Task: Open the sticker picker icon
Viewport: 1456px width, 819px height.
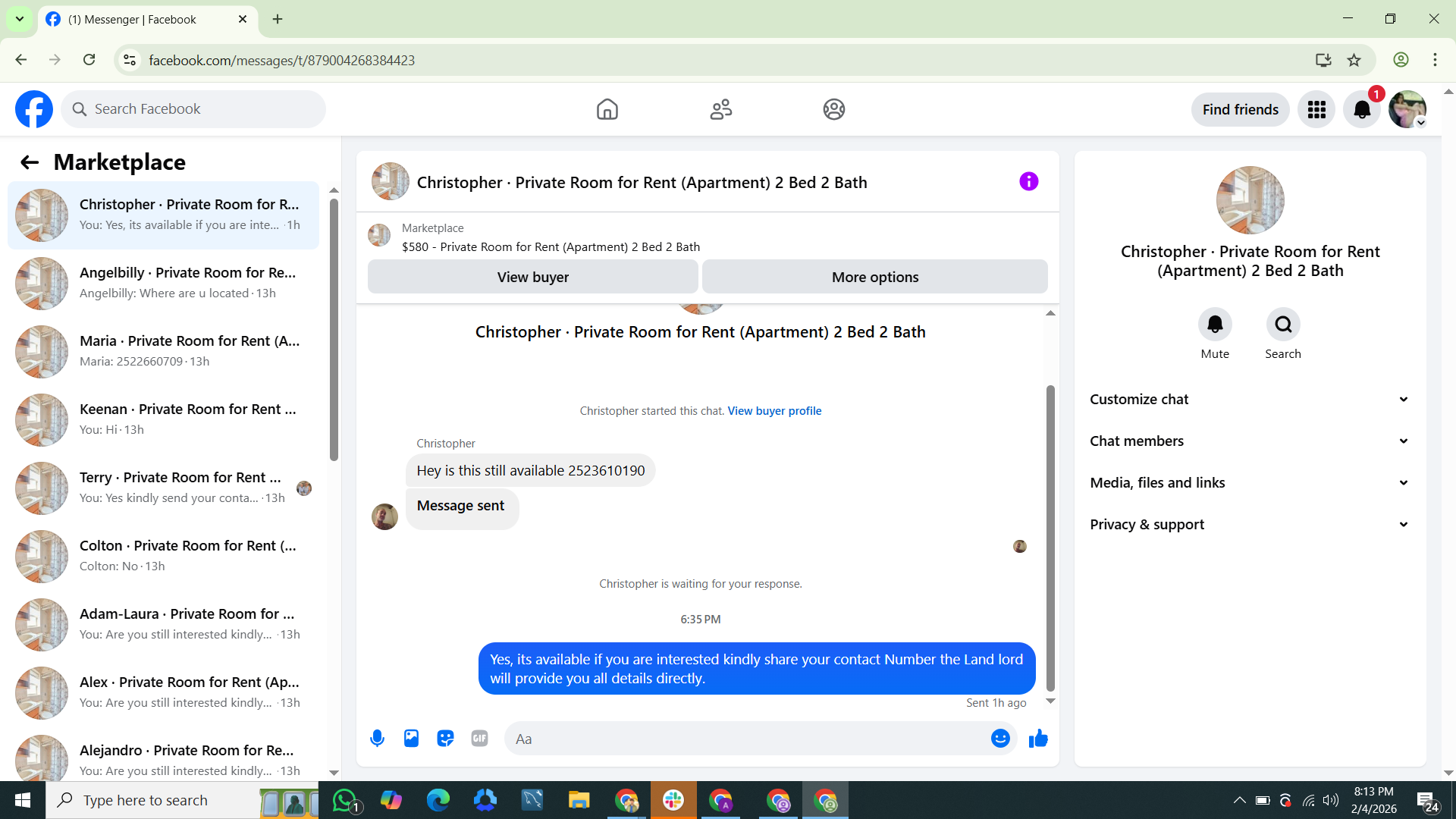Action: click(445, 738)
